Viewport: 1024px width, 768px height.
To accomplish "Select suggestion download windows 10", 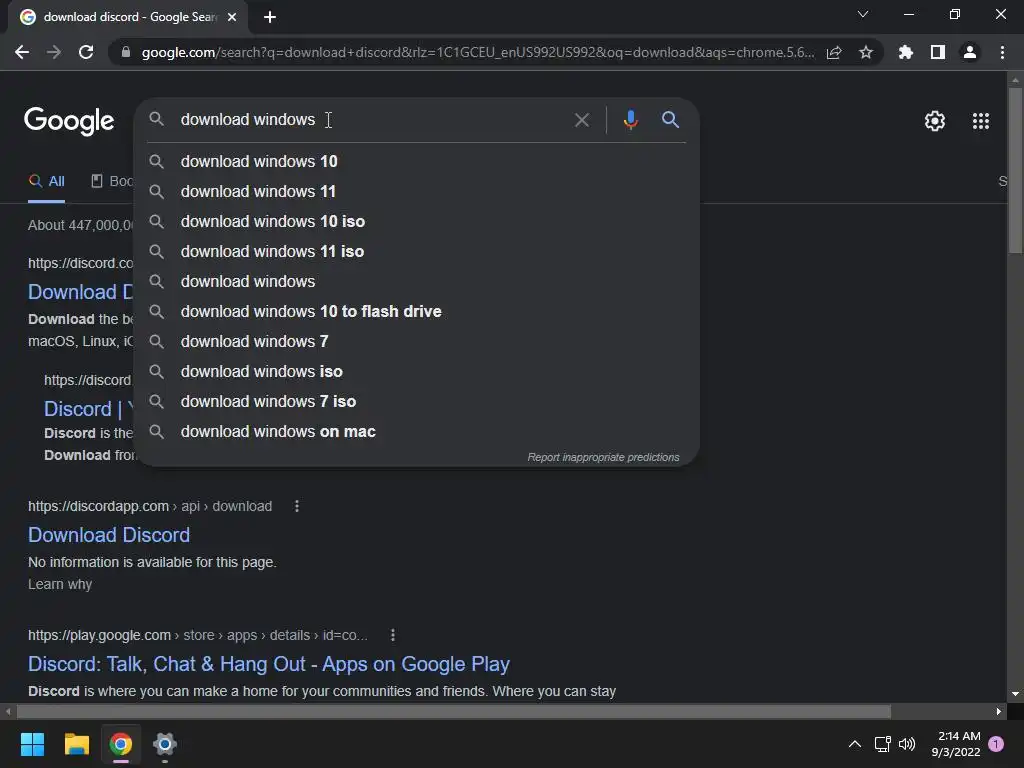I will pyautogui.click(x=417, y=161).
